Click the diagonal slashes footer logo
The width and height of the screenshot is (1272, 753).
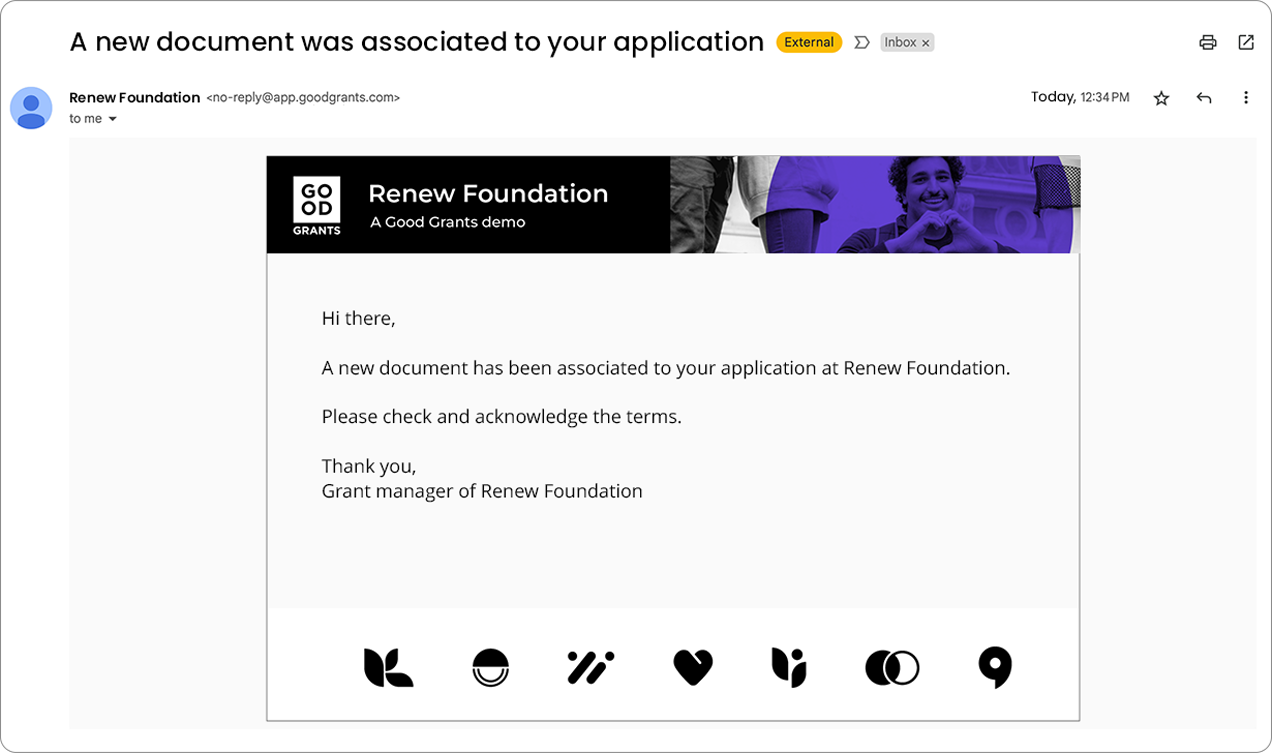591,667
